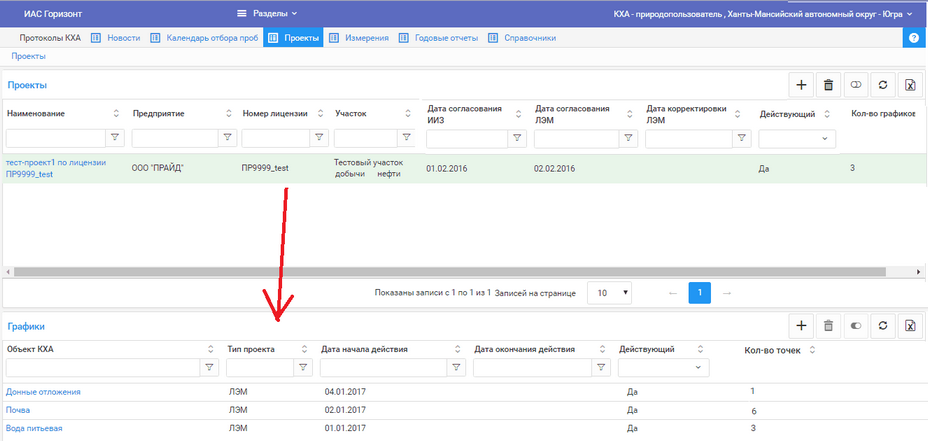Export Графики table to Excel
928x441 pixels.
[910, 326]
